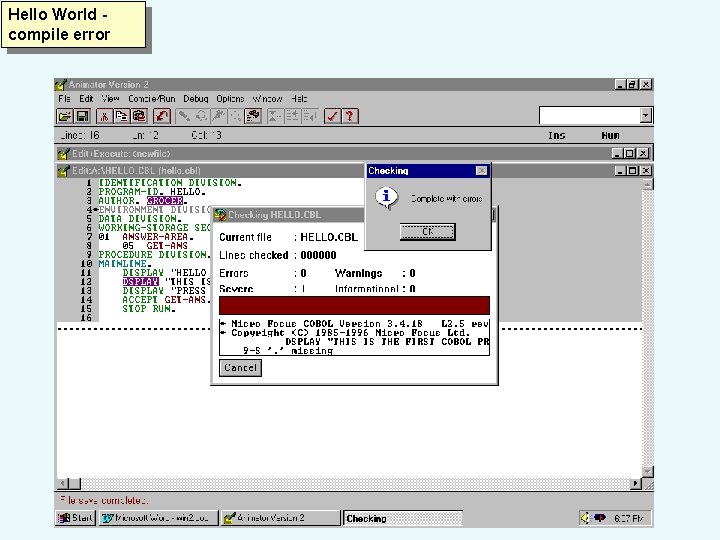Click Cancel in the Checking HELLO.CBL dialog
720x540 pixels.
240,368
